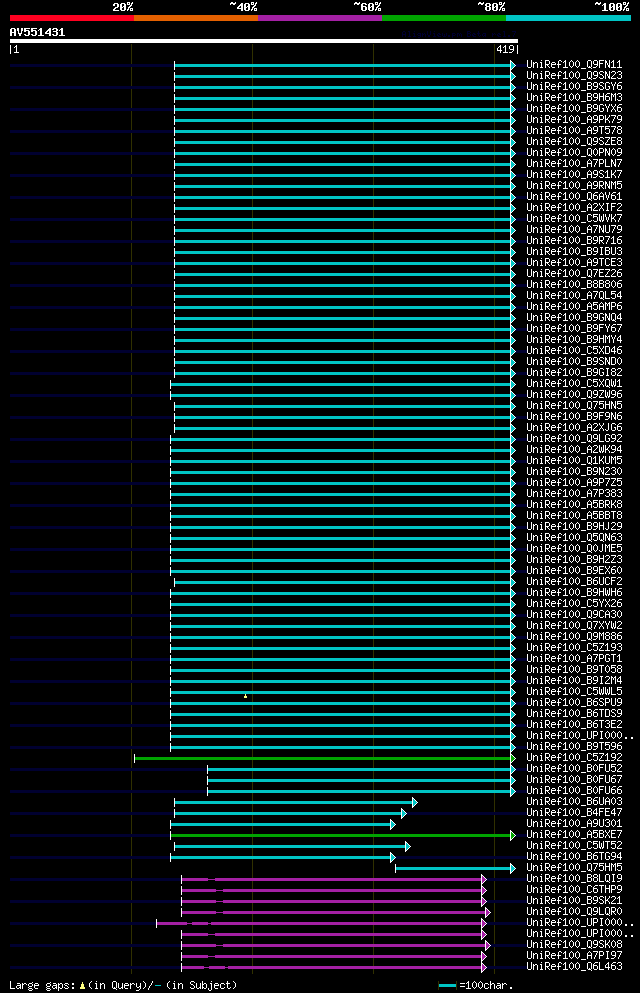Click the cyan ~100% identity legend segment
640x993 pixels.
[x=568, y=18]
